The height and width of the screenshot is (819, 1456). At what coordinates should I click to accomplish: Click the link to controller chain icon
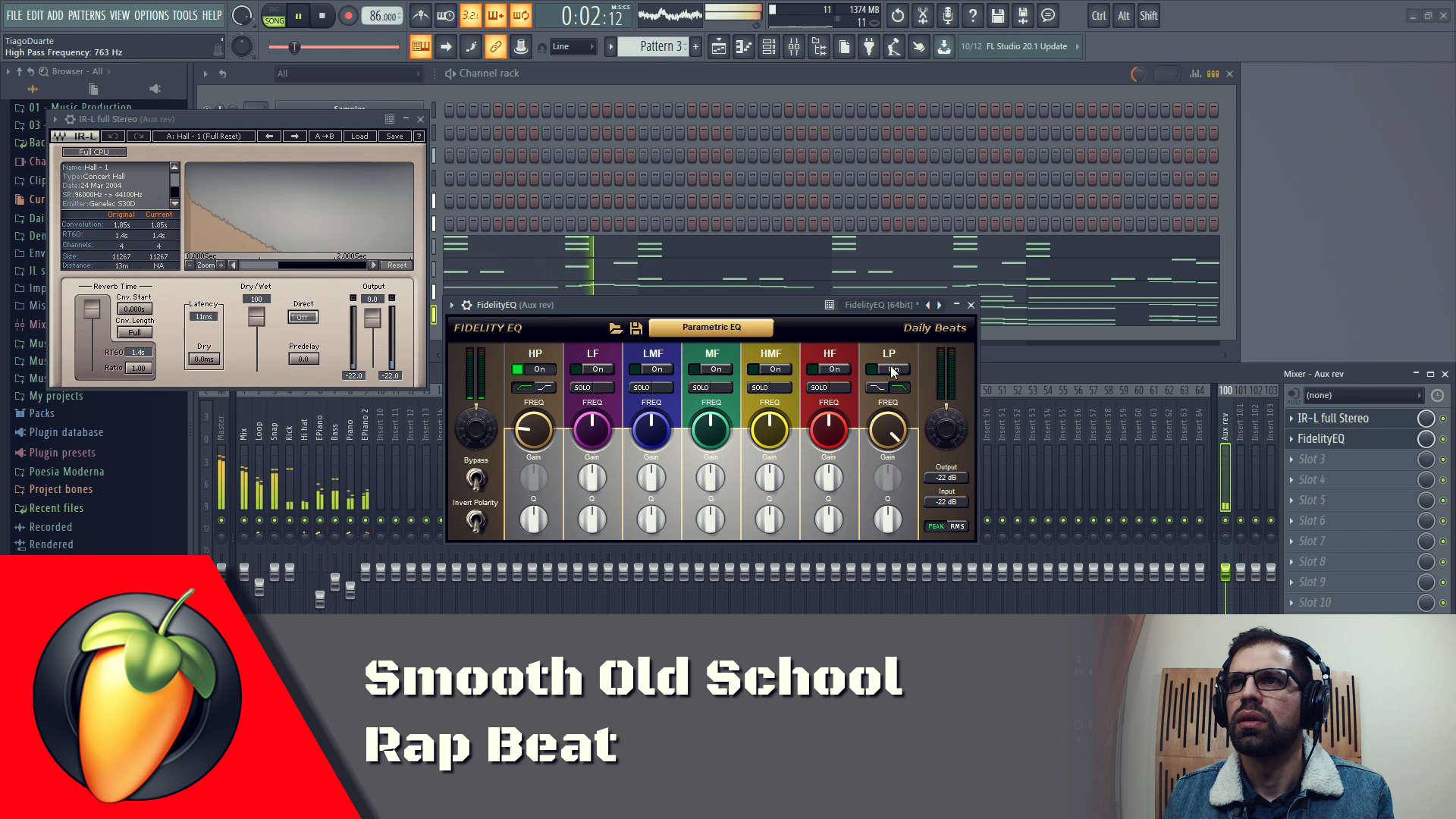tap(496, 47)
